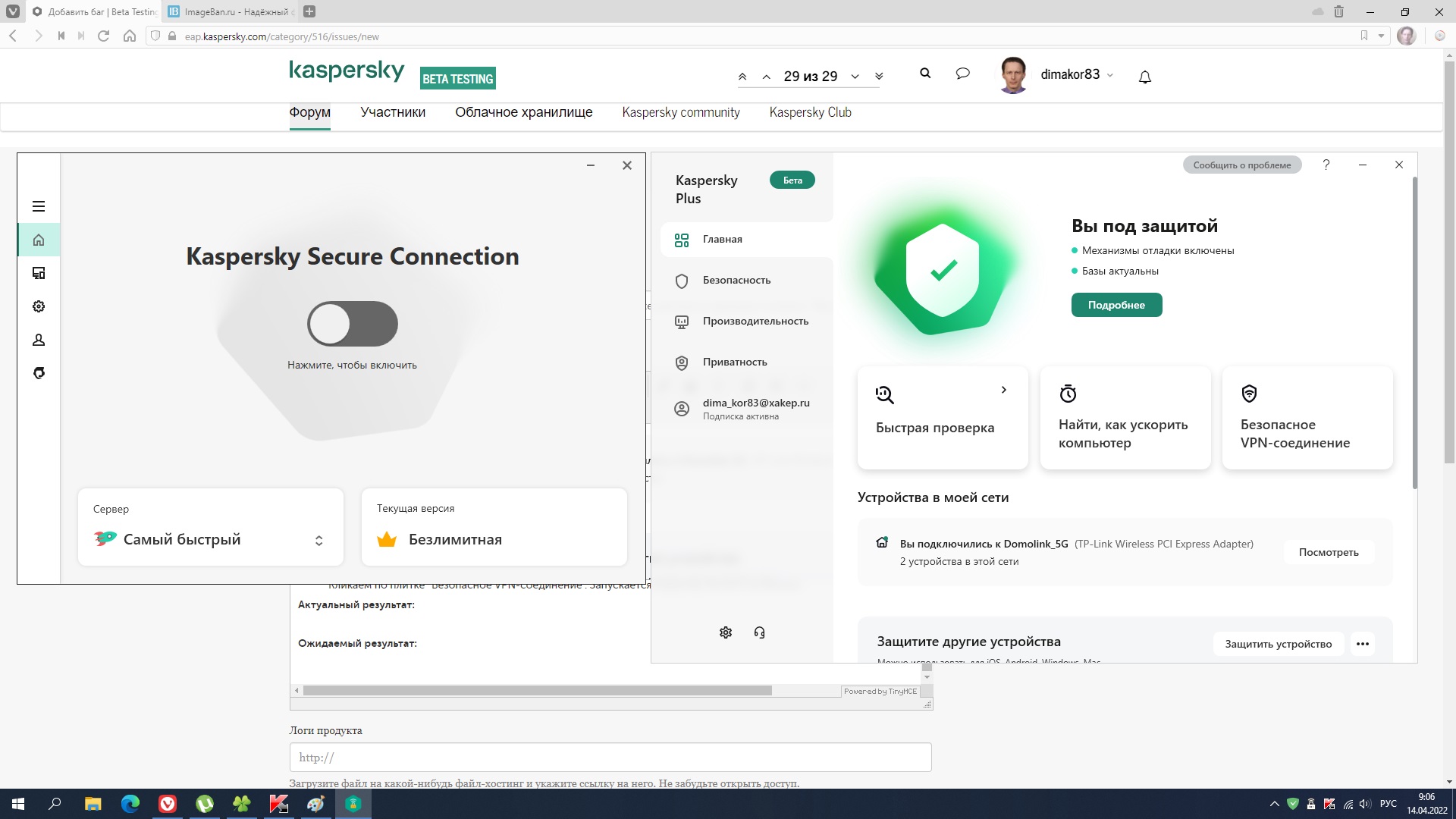The width and height of the screenshot is (1456, 819).
Task: Open settings gear in Secure Connection sidebar
Action: tap(39, 306)
